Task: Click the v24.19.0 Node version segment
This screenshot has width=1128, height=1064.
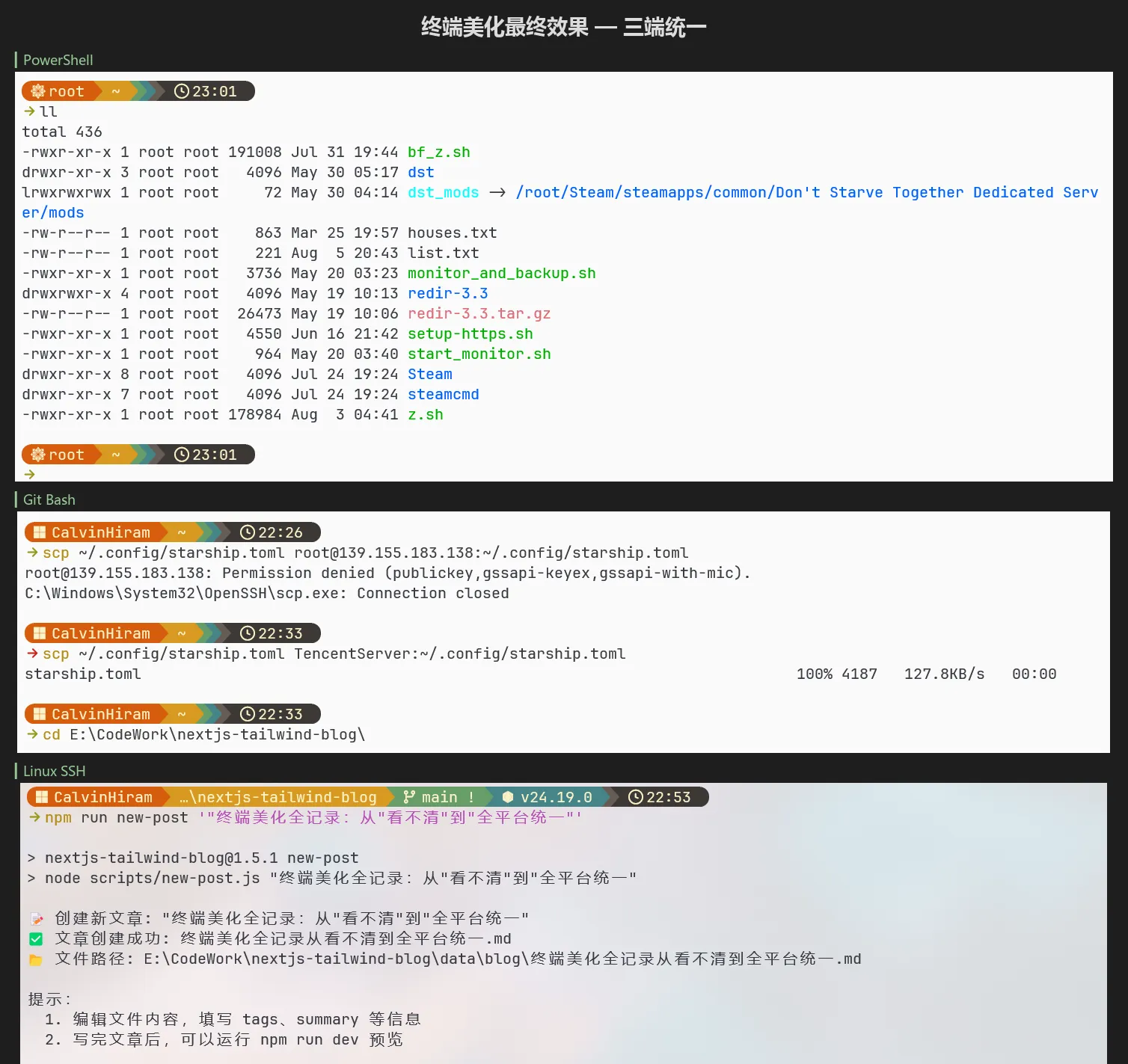Action: (547, 797)
